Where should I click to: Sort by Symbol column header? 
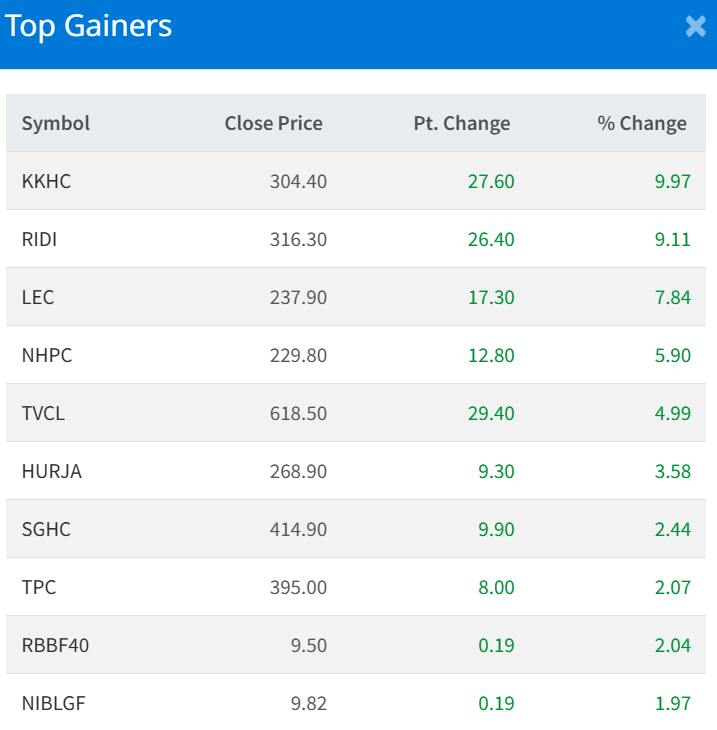56,123
